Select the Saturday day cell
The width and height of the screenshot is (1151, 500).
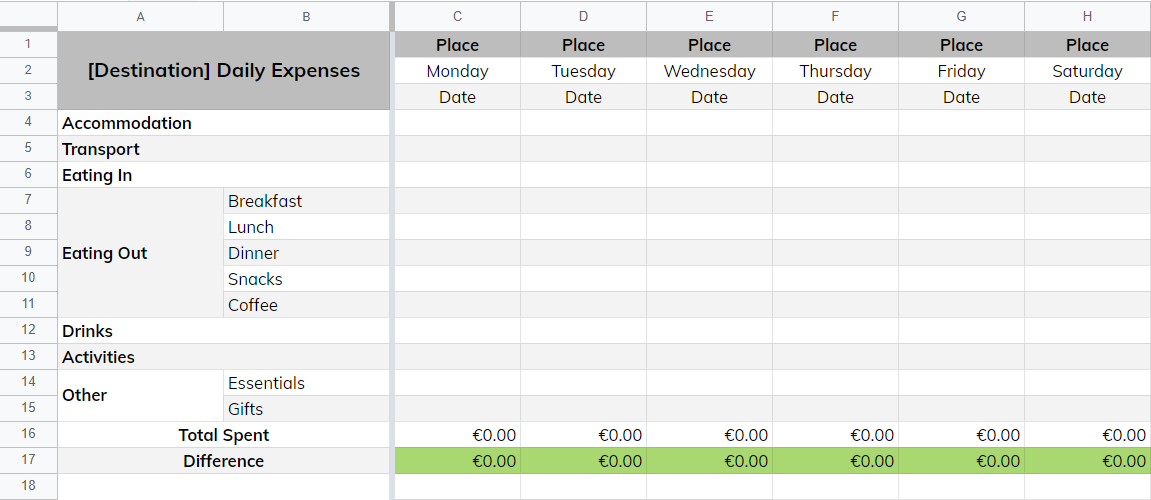(1087, 71)
